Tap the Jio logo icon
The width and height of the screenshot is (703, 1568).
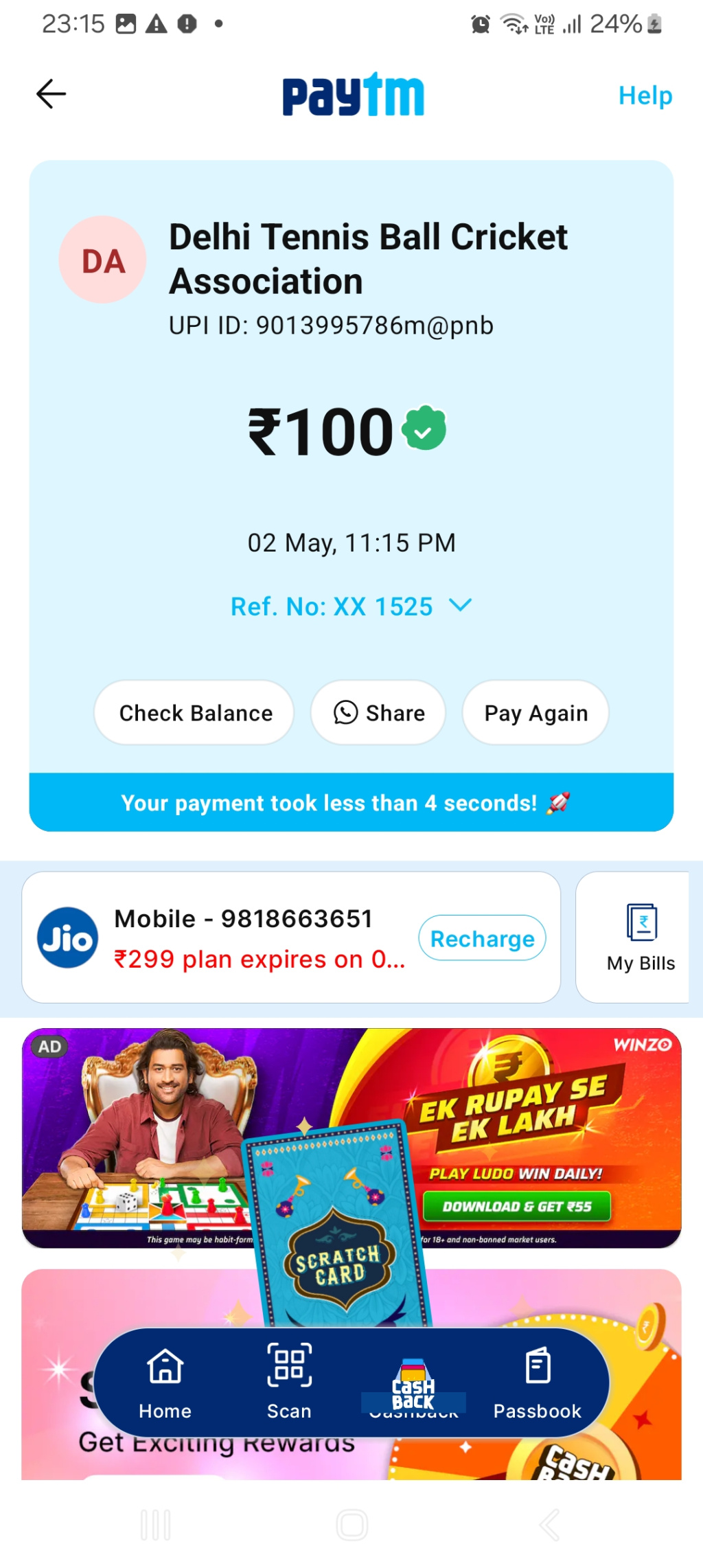pyautogui.click(x=67, y=938)
